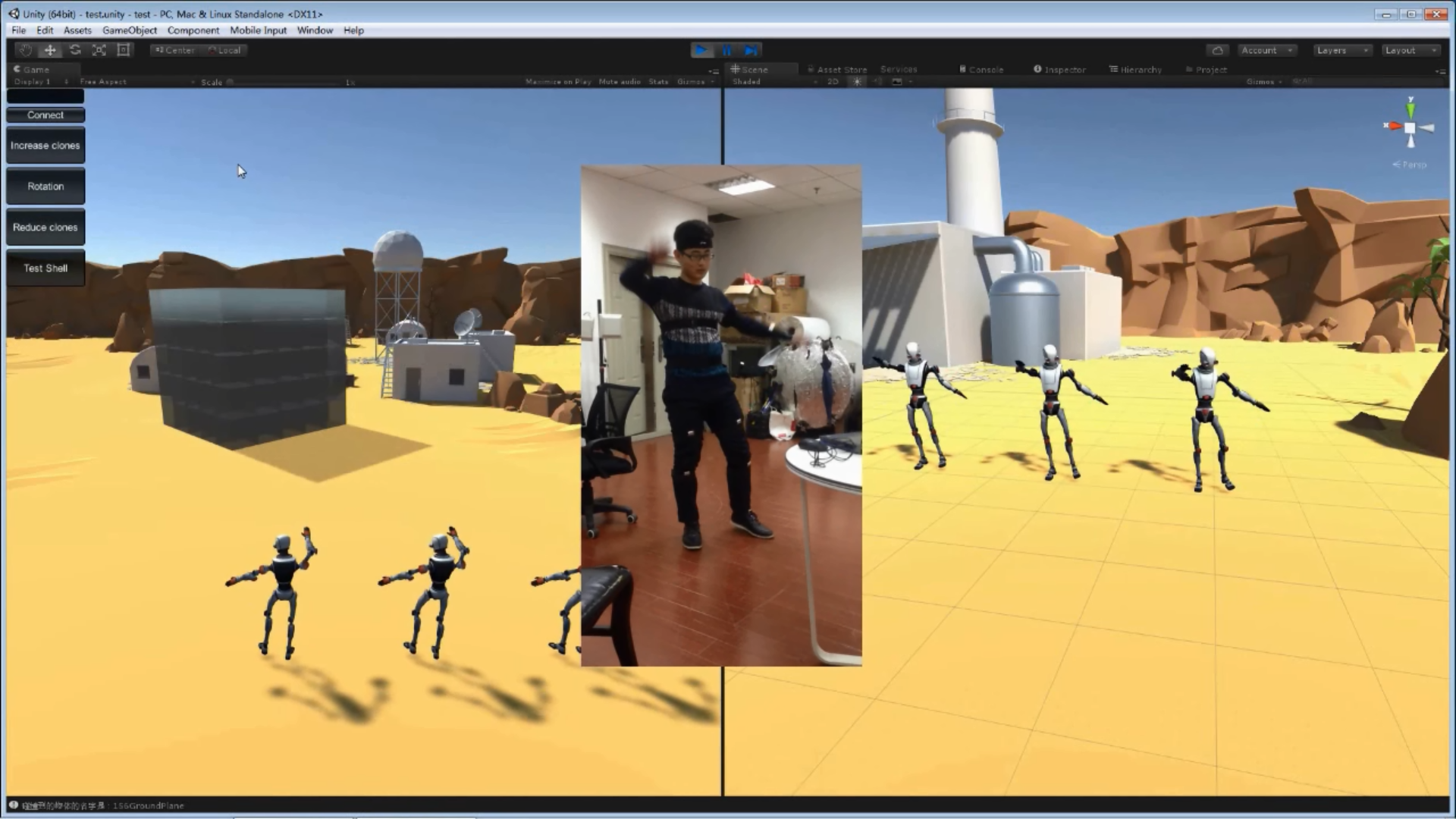
Task: Select the Rect transform tool
Action: (124, 50)
